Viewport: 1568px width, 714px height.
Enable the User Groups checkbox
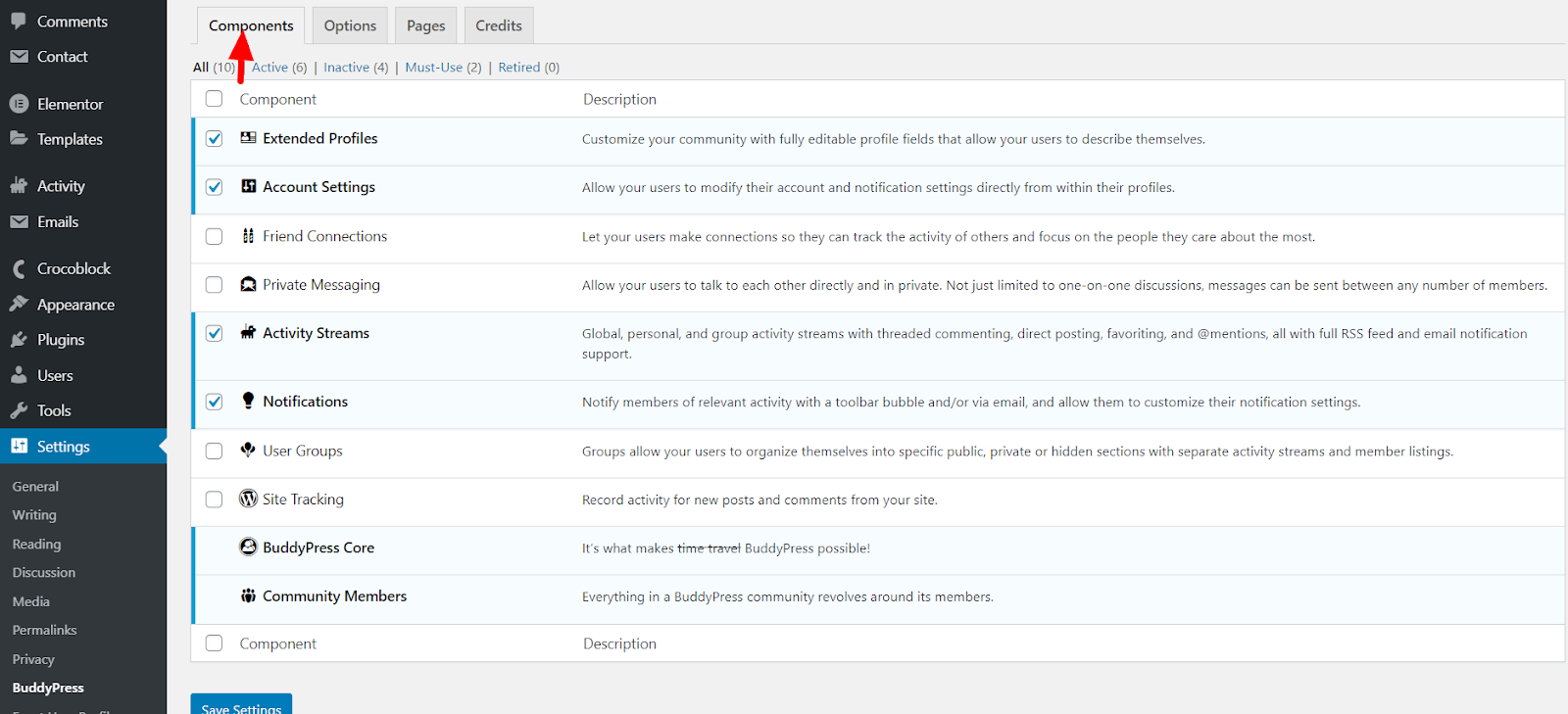point(214,451)
